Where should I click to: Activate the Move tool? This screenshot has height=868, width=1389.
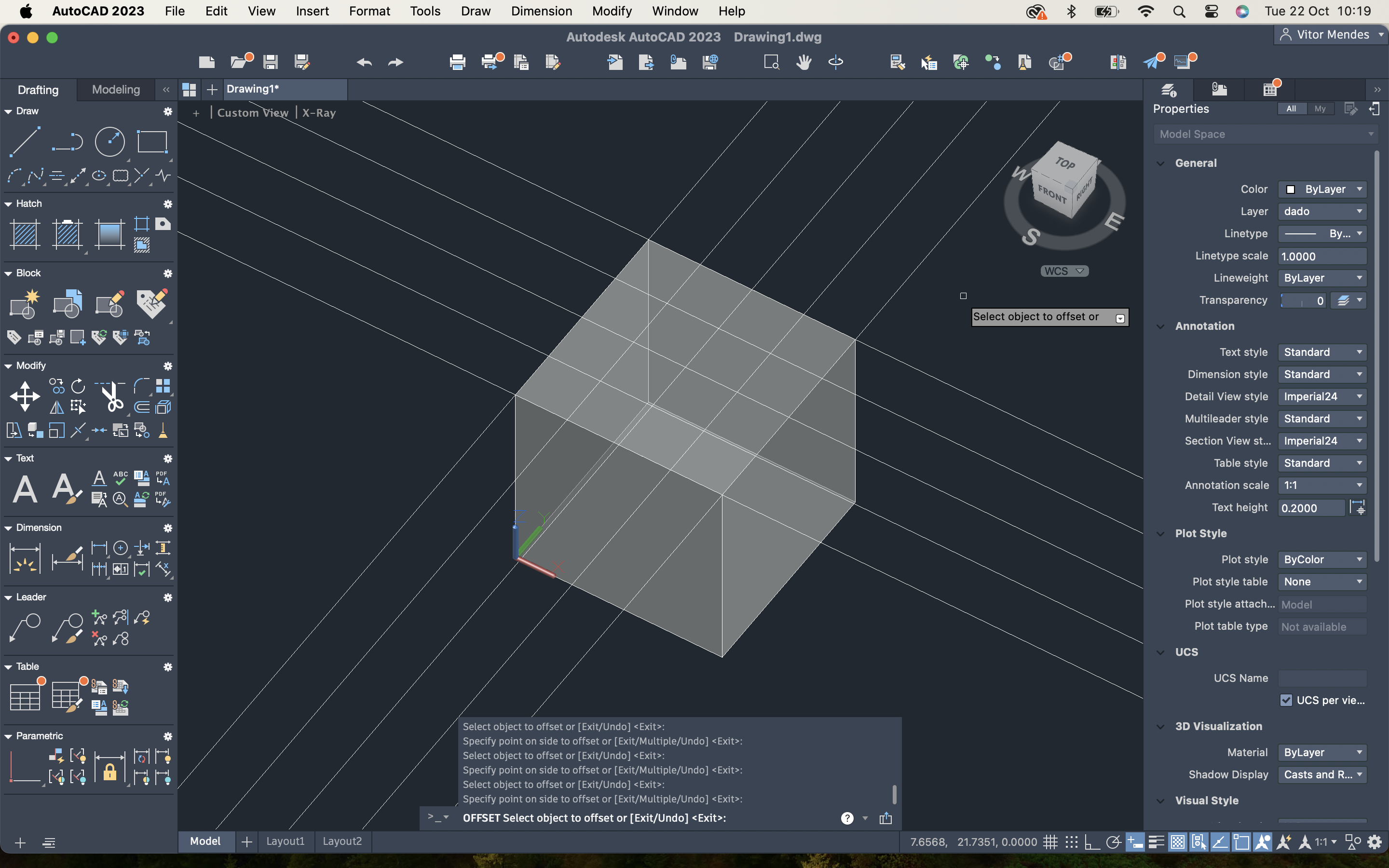pos(25,397)
